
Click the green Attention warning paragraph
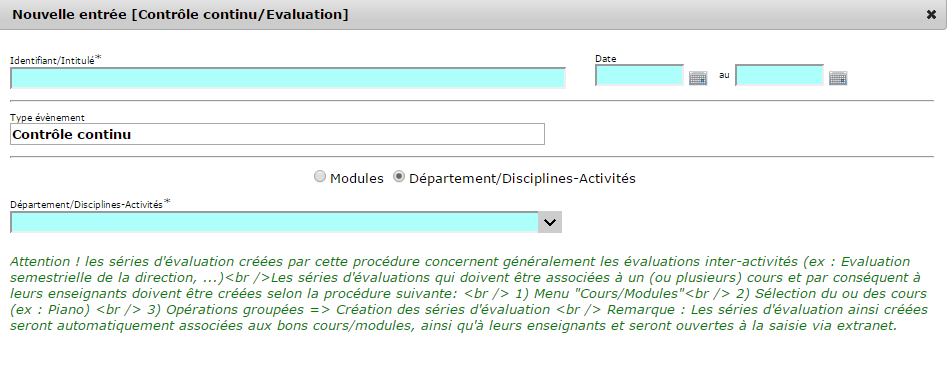[469, 293]
